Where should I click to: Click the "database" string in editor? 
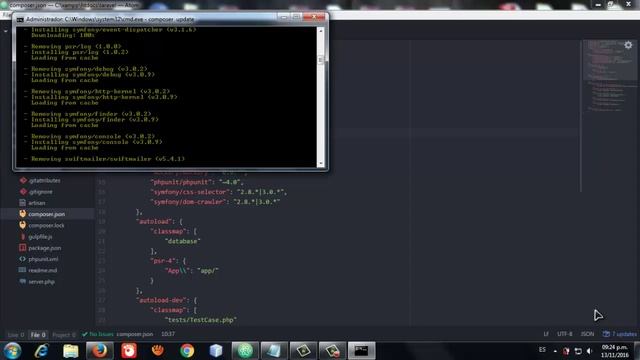coord(182,241)
